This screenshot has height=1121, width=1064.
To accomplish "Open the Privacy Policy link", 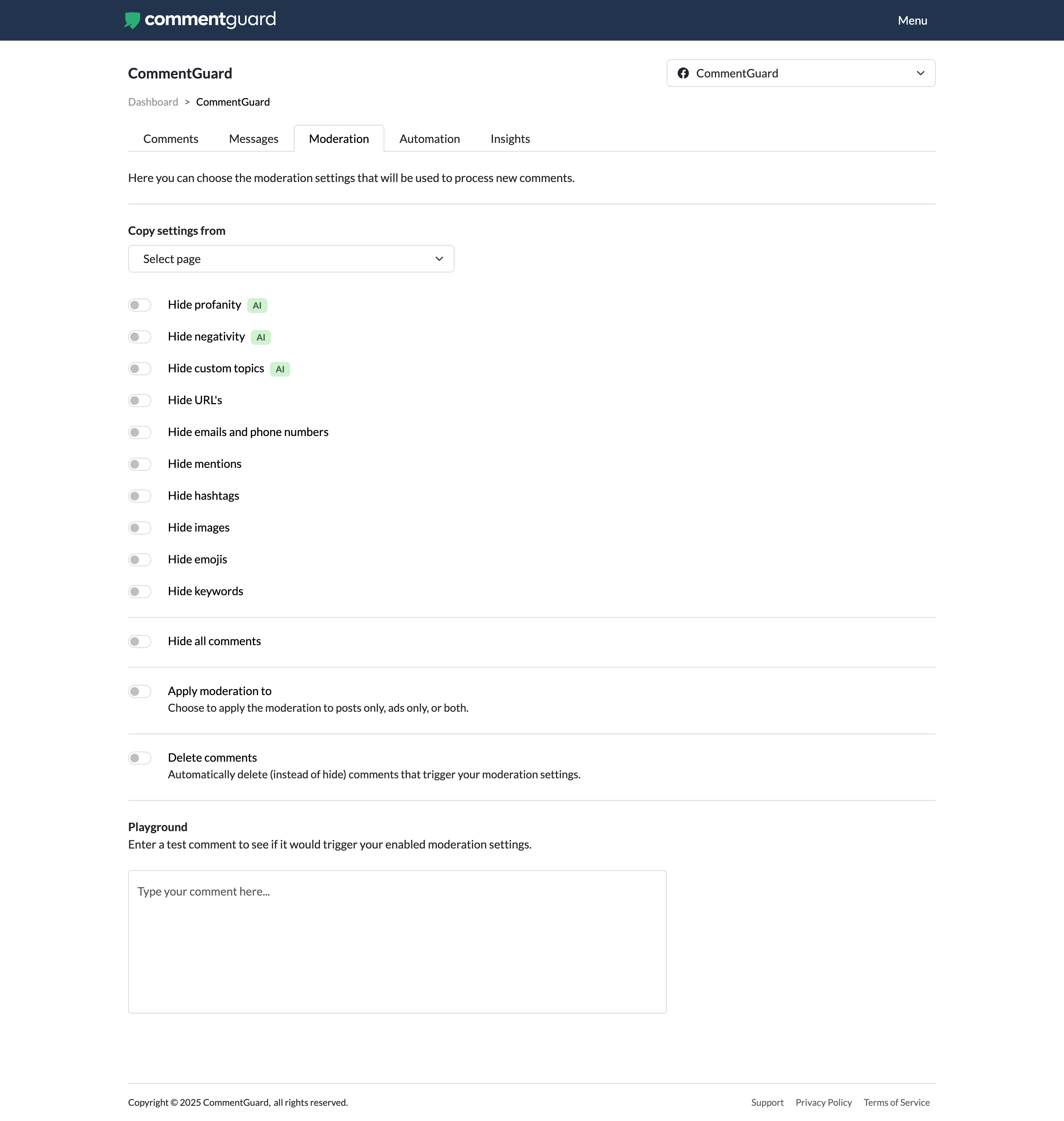I will pyautogui.click(x=824, y=1102).
